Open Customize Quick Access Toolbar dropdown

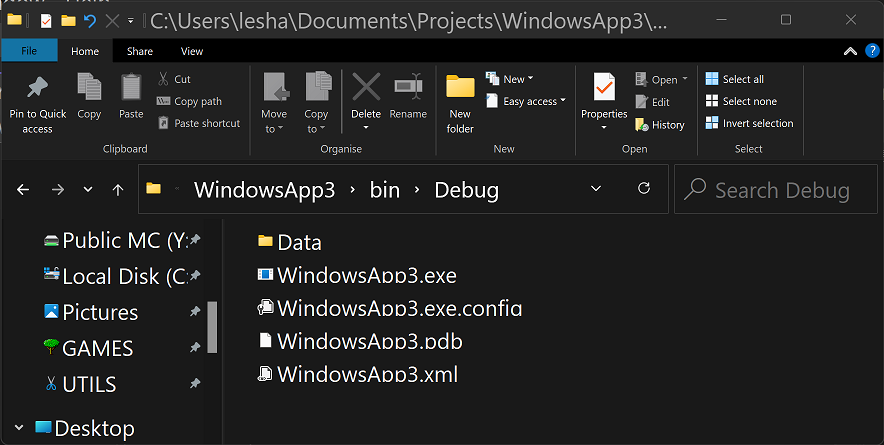(x=130, y=21)
